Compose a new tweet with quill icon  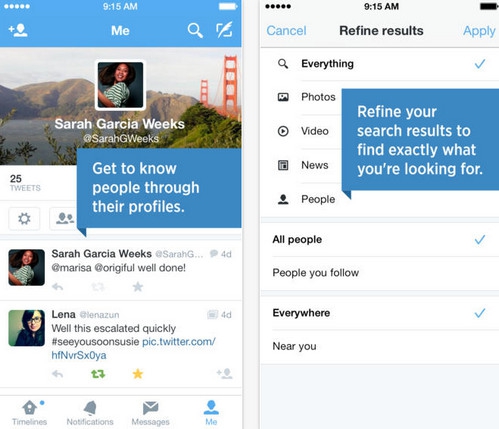(224, 30)
